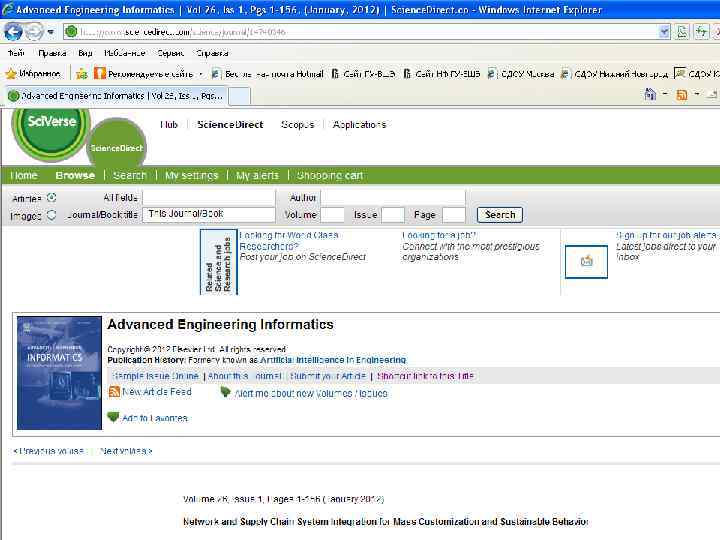Open the Сайт НФ ГУ-ВШЭ favorite
The height and width of the screenshot is (540, 720).
coord(442,74)
